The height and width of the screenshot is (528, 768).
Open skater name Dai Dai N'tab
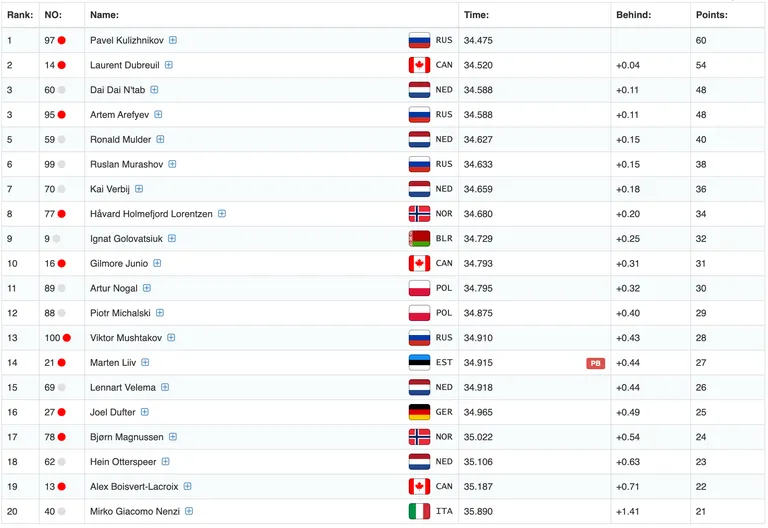point(118,90)
